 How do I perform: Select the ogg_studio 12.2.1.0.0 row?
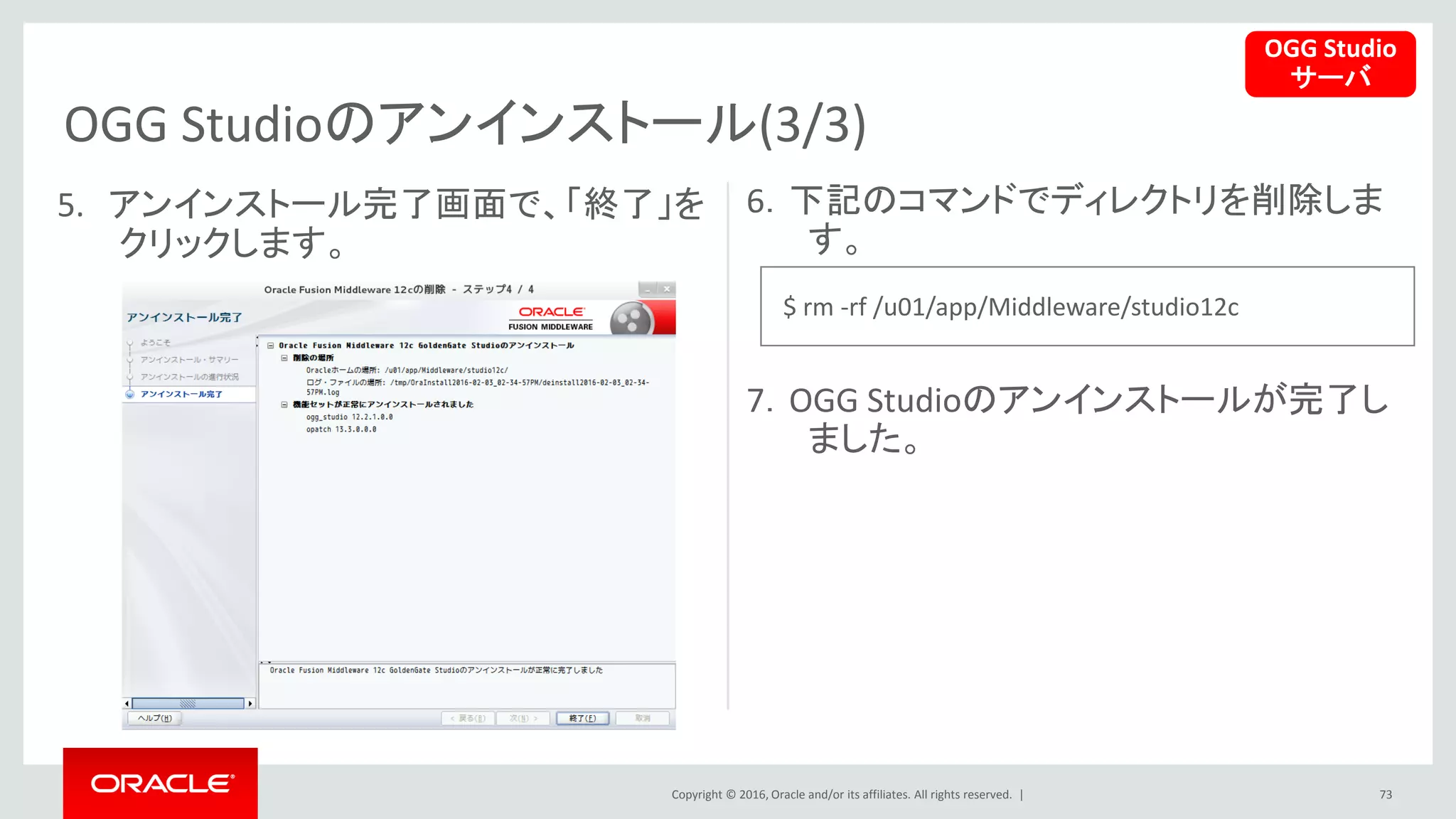click(x=349, y=417)
